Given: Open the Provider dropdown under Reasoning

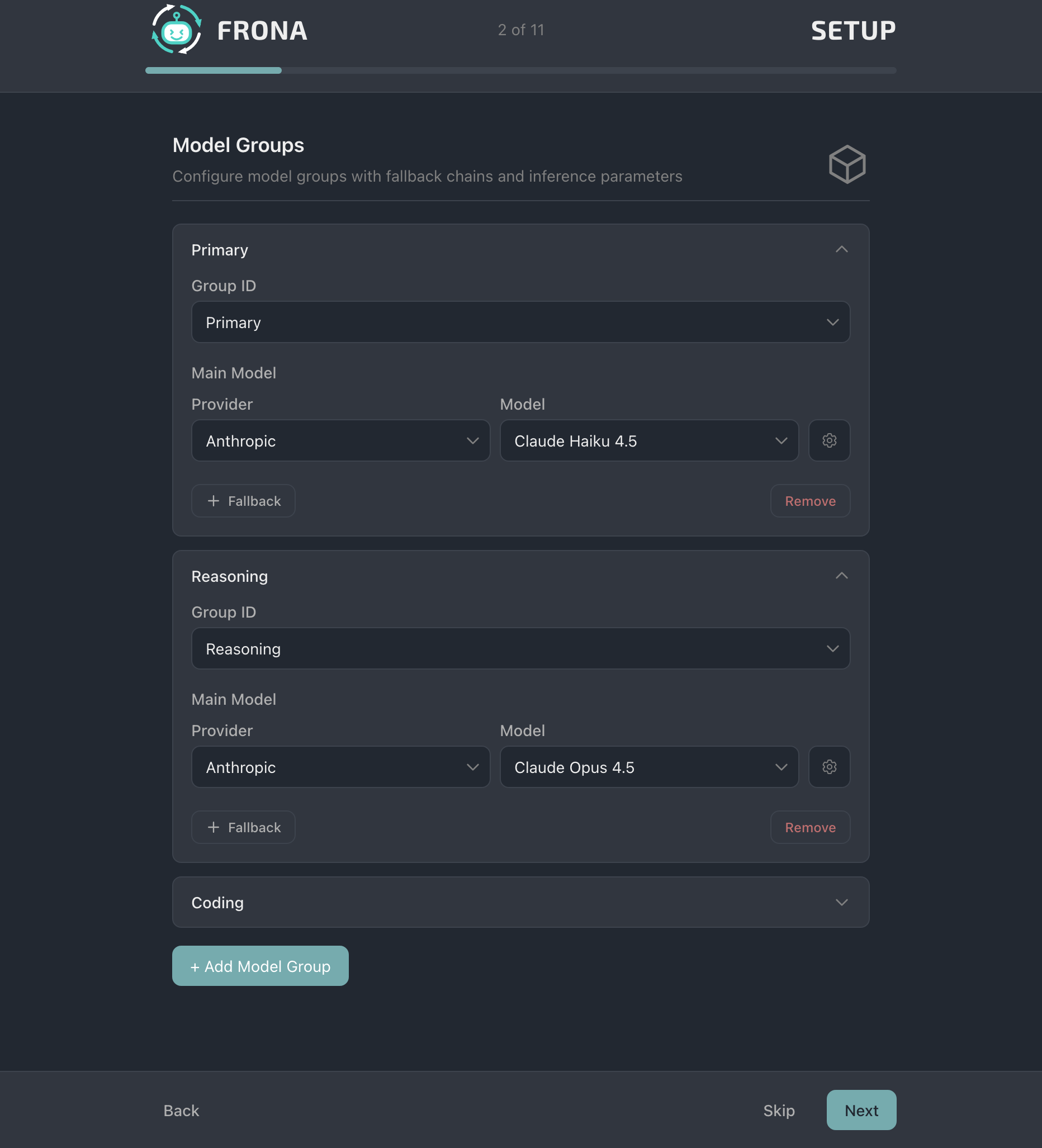Looking at the screenshot, I should (340, 767).
